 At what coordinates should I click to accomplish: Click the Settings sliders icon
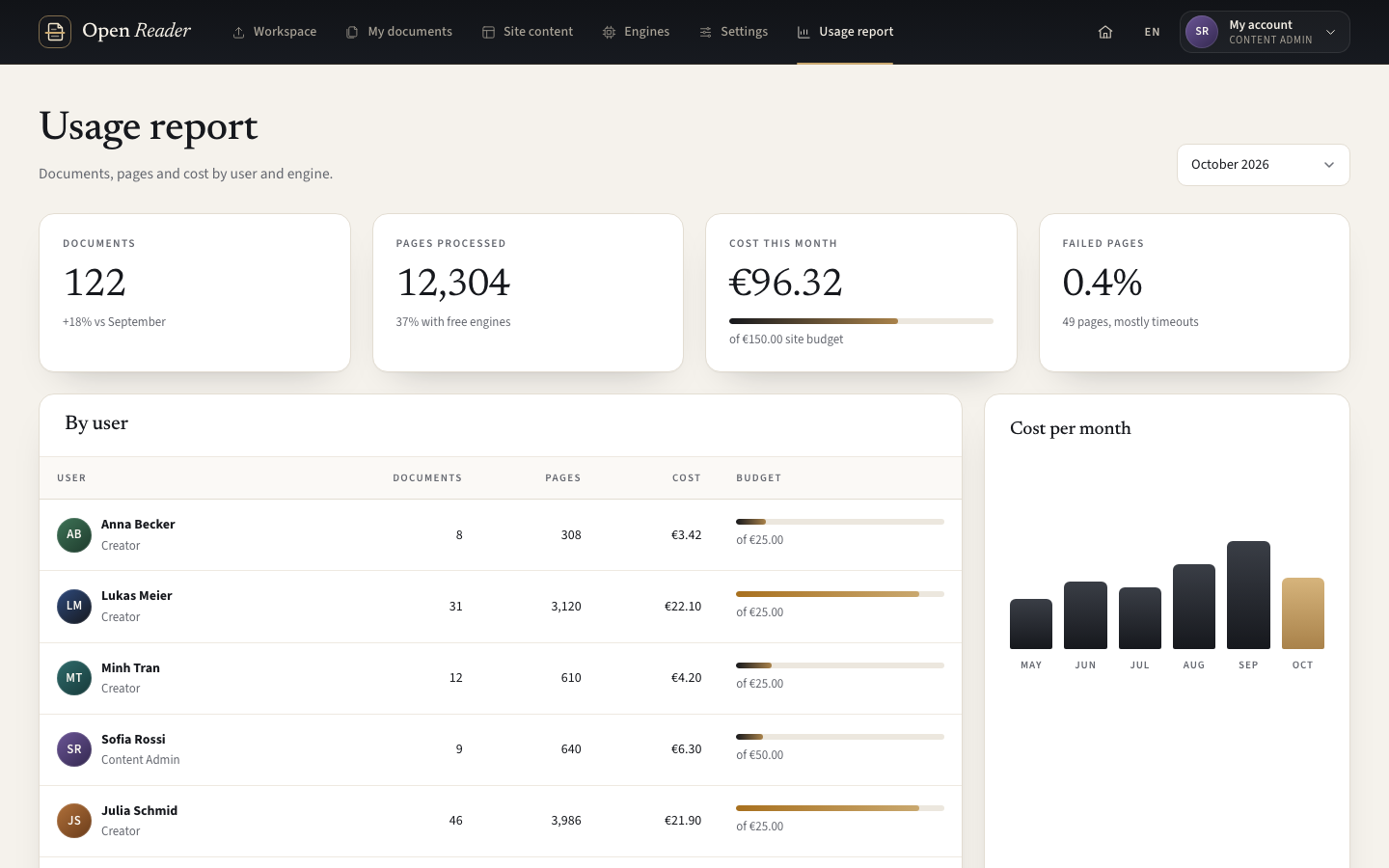[x=705, y=32]
